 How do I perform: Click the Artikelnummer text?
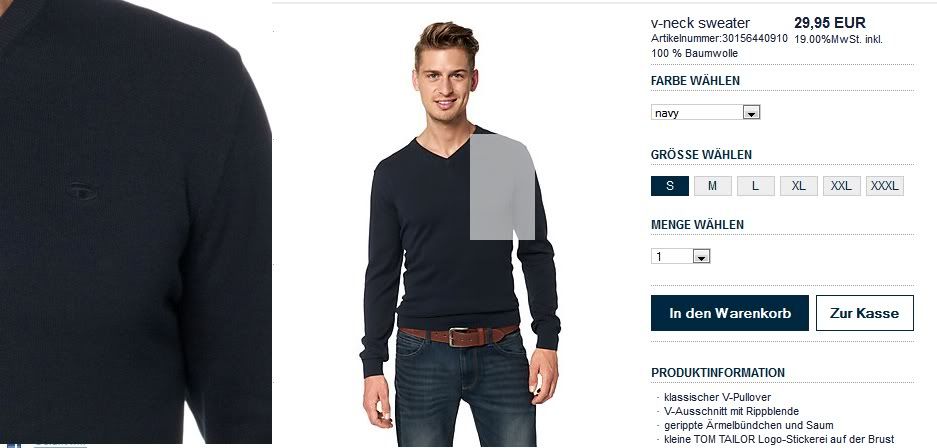[x=719, y=38]
